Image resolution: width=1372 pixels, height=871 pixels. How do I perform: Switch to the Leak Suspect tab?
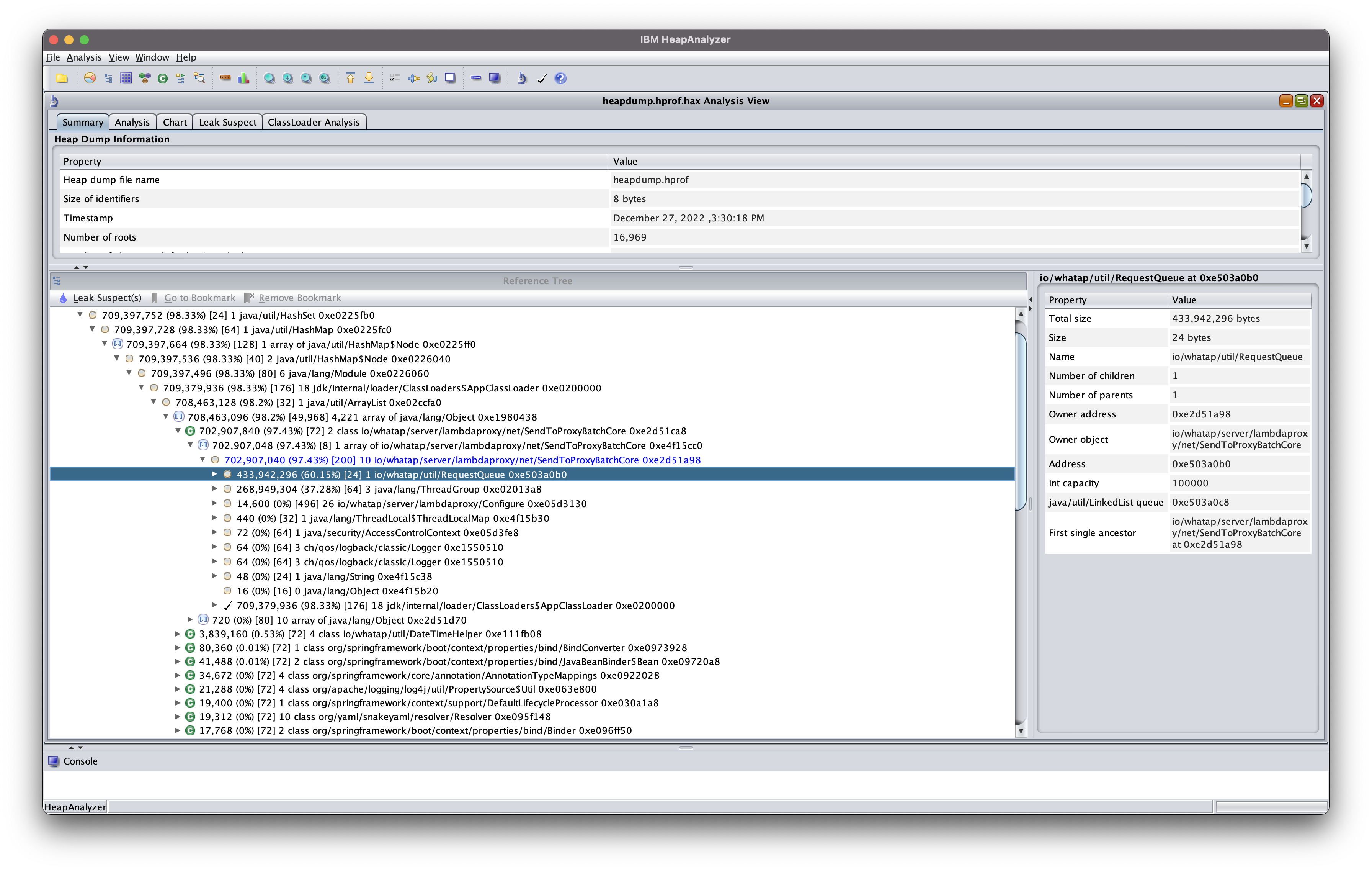click(227, 122)
